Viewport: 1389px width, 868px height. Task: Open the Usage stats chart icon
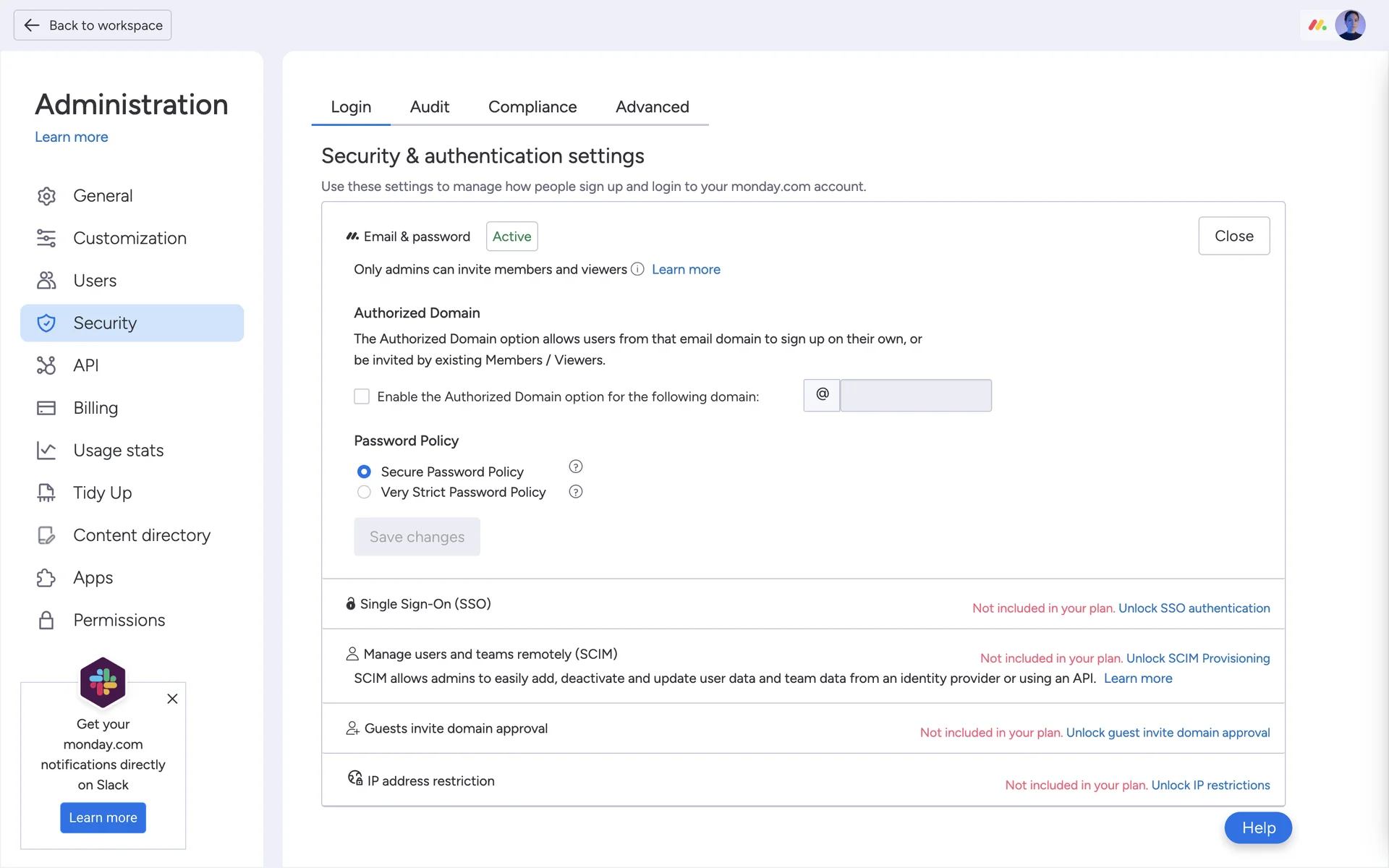pyautogui.click(x=46, y=451)
